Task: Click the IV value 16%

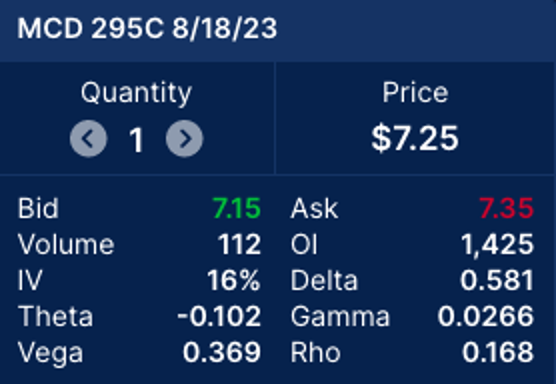Action: (x=234, y=280)
